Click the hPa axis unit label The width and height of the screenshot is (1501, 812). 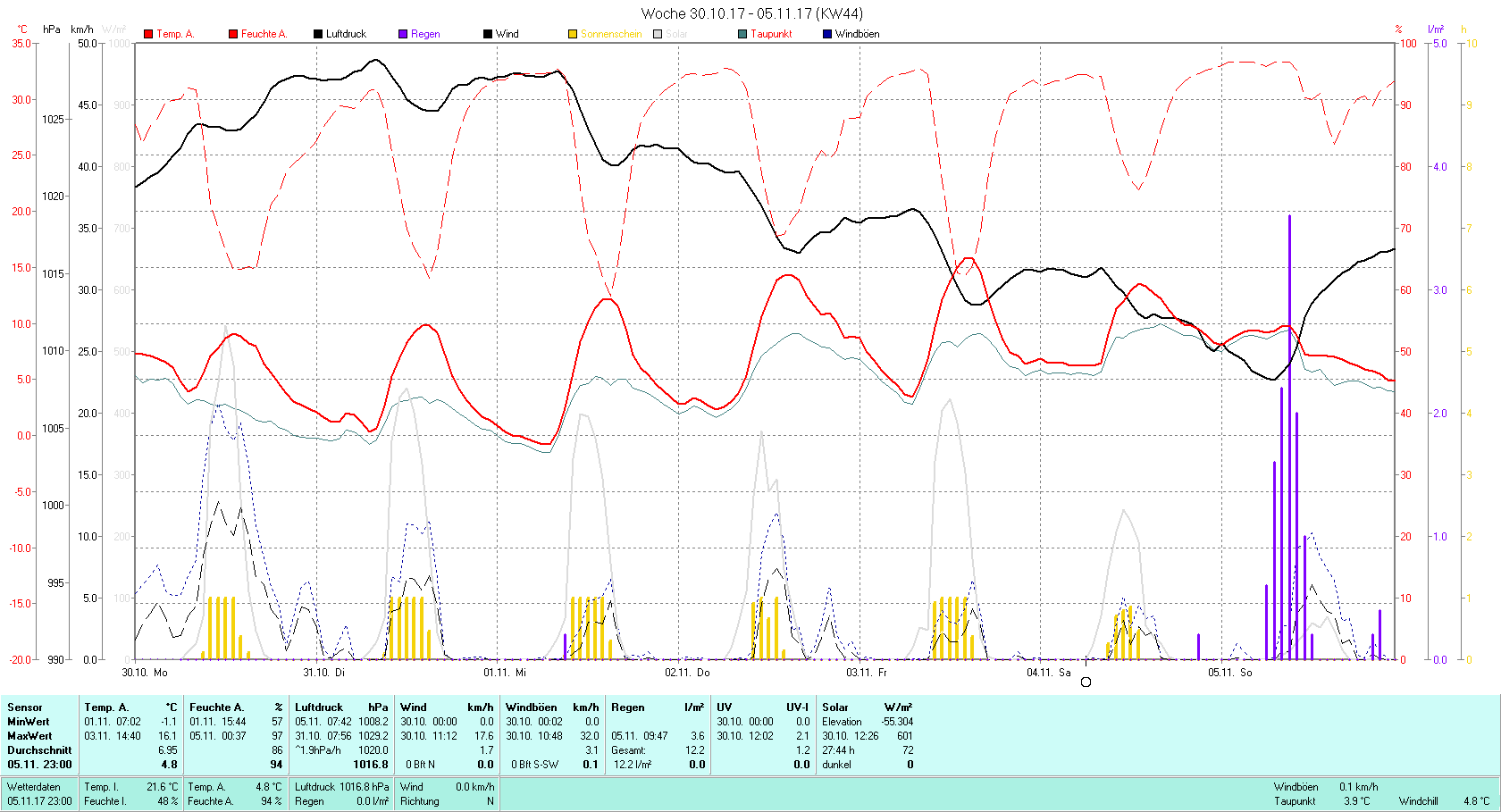pos(52,29)
